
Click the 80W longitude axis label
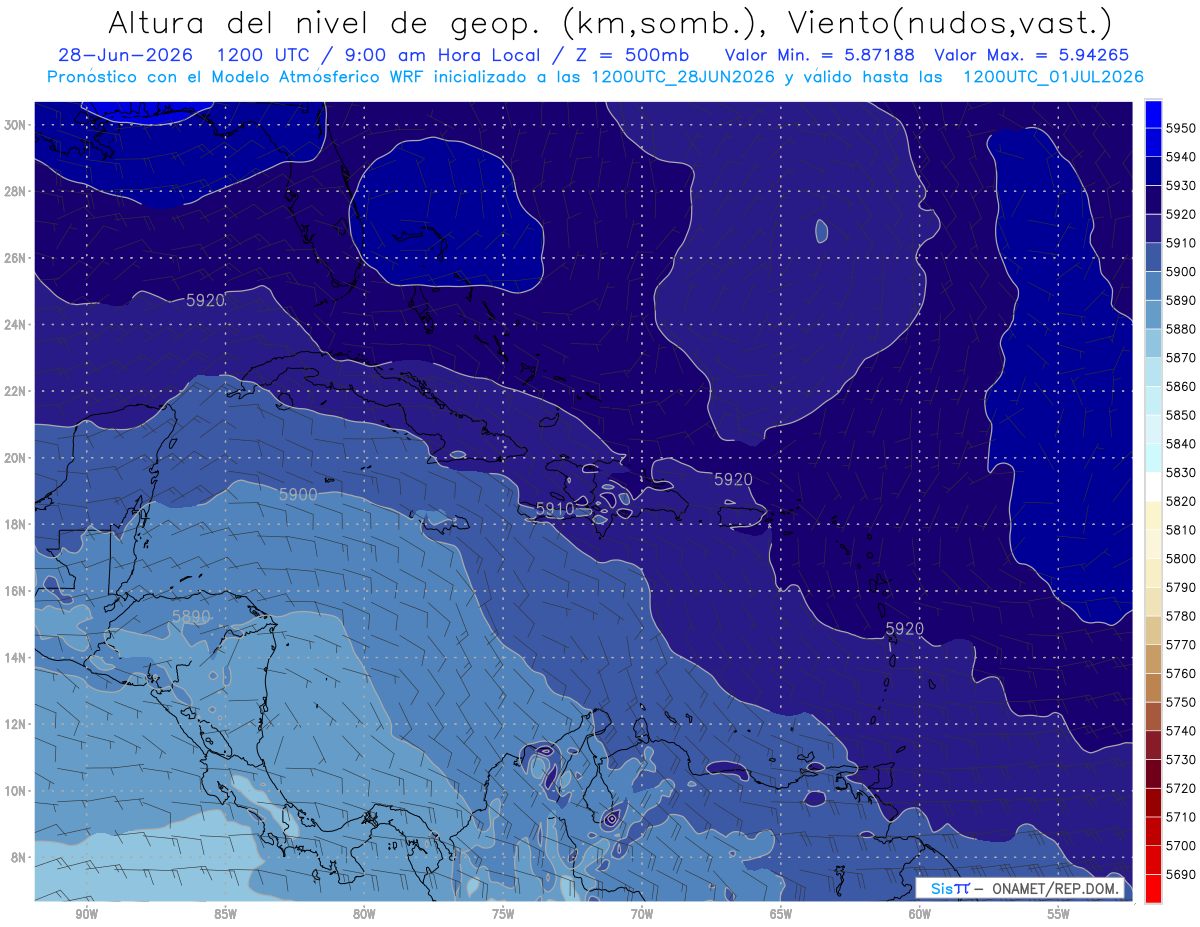click(x=364, y=915)
